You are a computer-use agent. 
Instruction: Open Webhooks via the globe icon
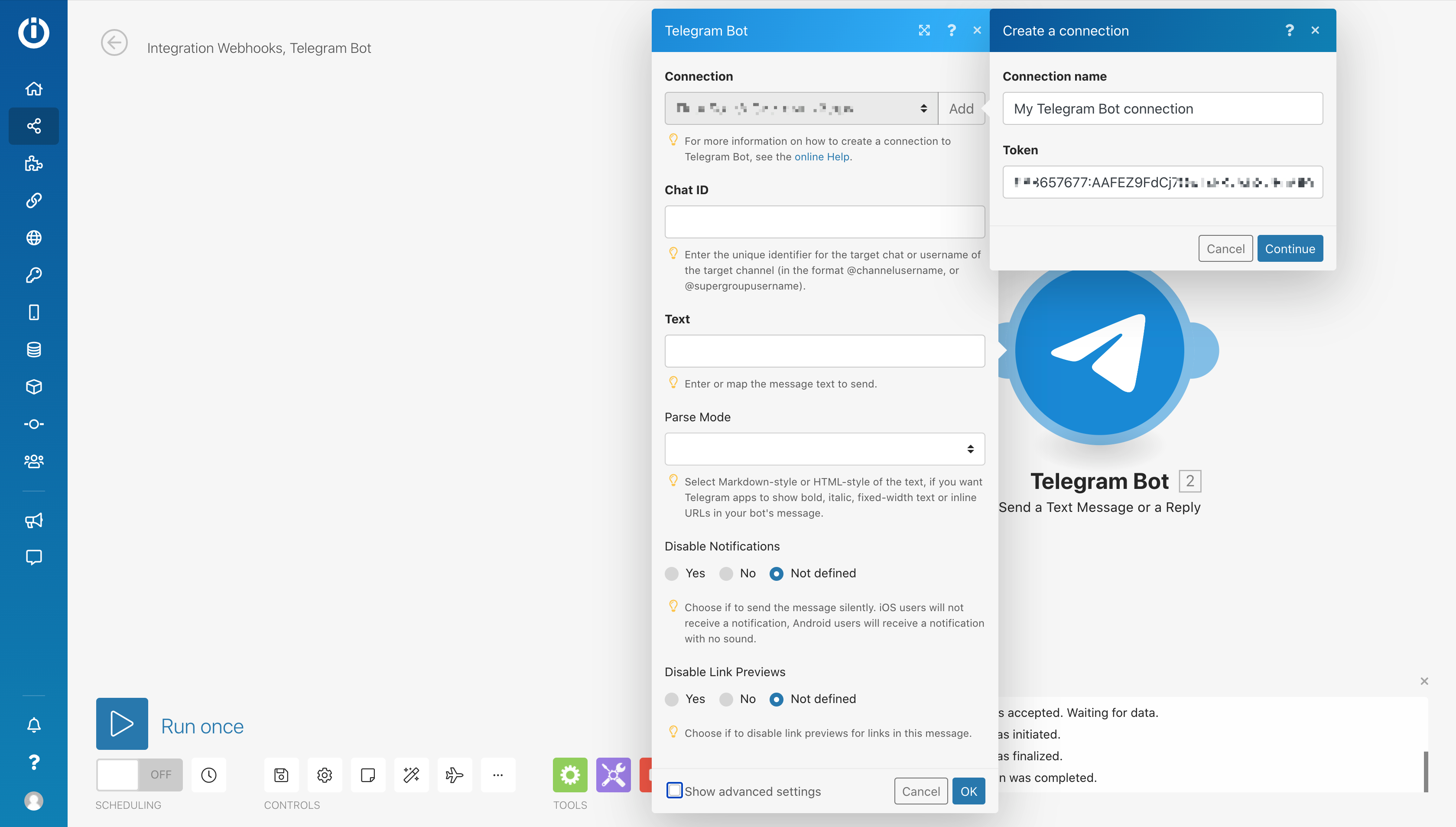click(x=33, y=238)
